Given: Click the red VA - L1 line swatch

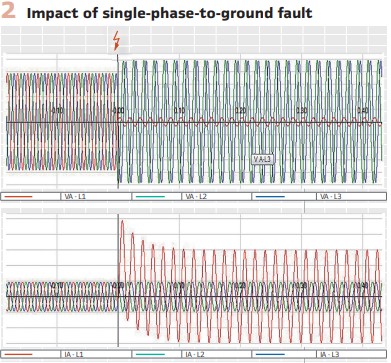Looking at the screenshot, I should click(18, 197).
